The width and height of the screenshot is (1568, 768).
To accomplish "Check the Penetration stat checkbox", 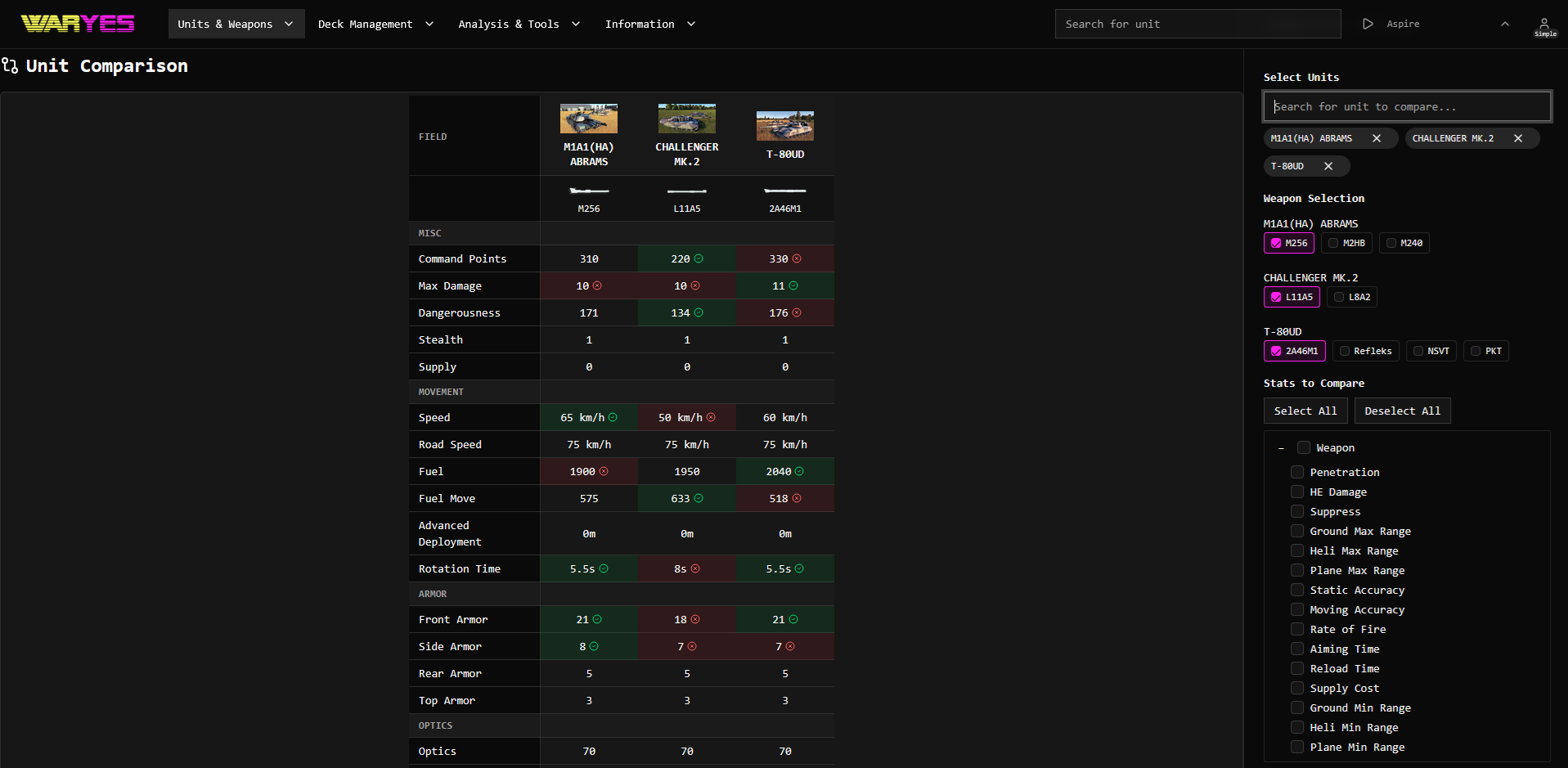I will (1297, 472).
